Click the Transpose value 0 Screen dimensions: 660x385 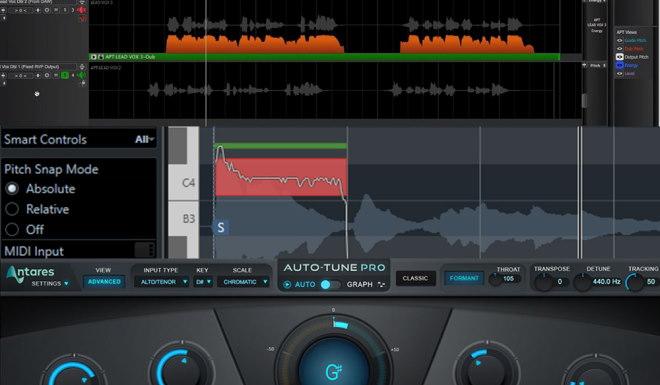click(560, 281)
